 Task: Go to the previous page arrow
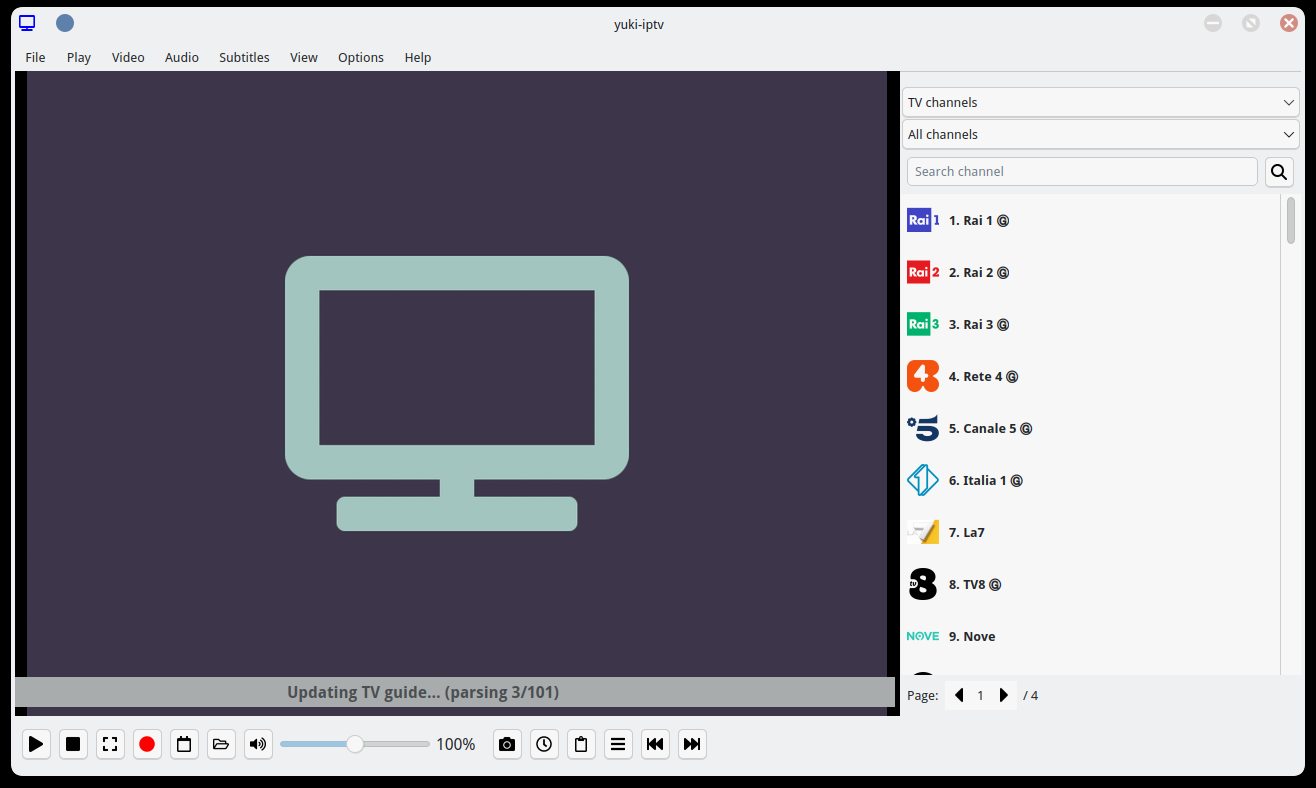tap(959, 695)
